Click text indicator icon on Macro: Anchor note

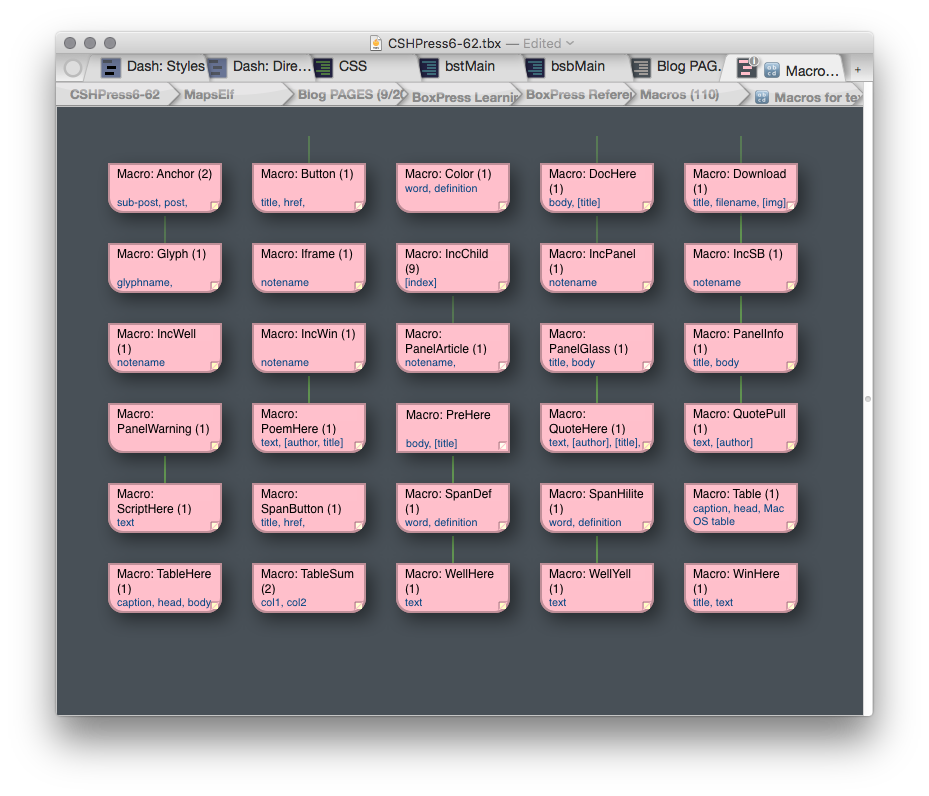[215, 206]
